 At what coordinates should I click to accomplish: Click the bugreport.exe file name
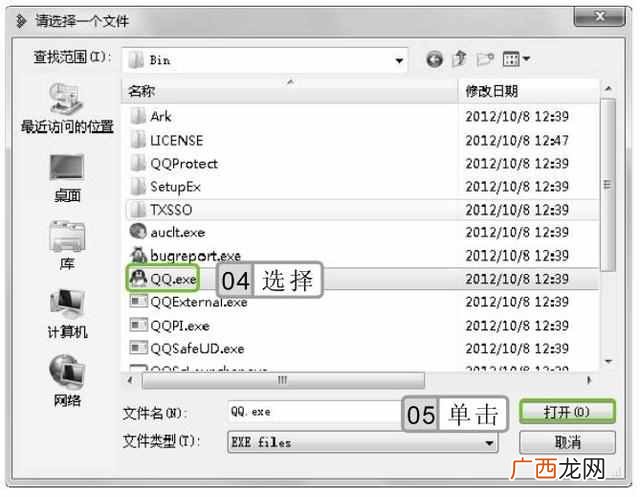(196, 256)
